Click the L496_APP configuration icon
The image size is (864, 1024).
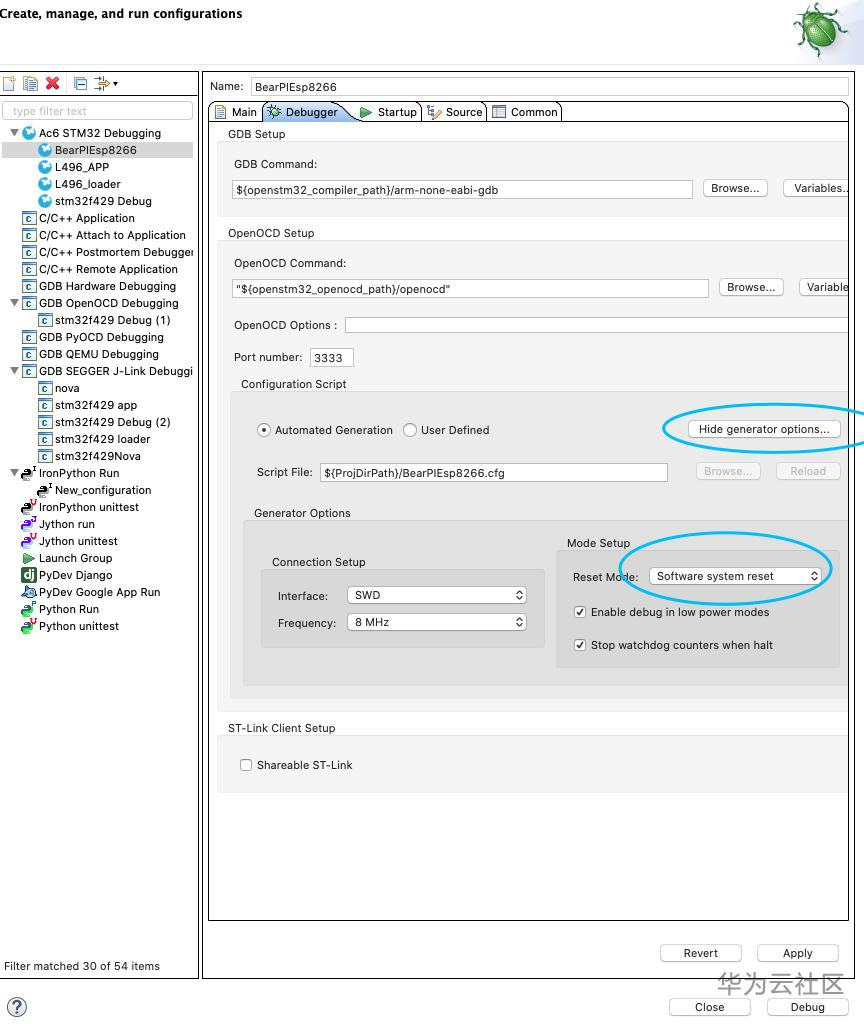click(x=45, y=167)
